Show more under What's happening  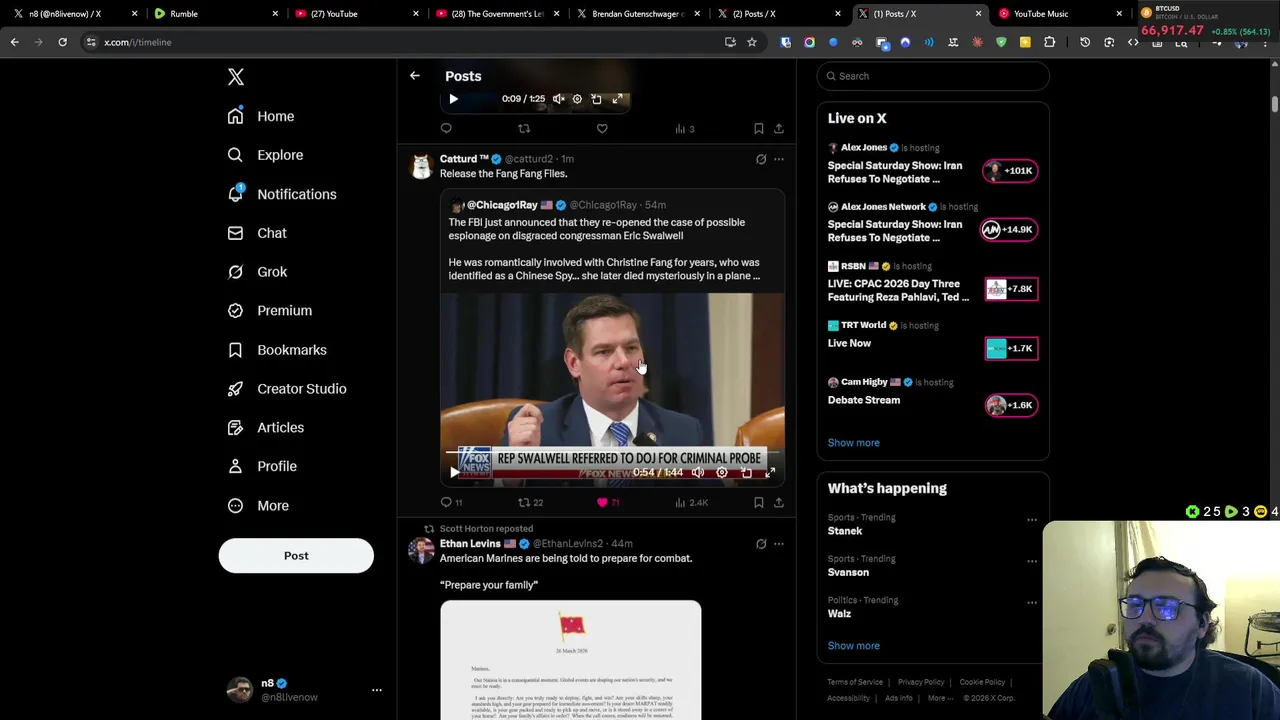coord(854,646)
